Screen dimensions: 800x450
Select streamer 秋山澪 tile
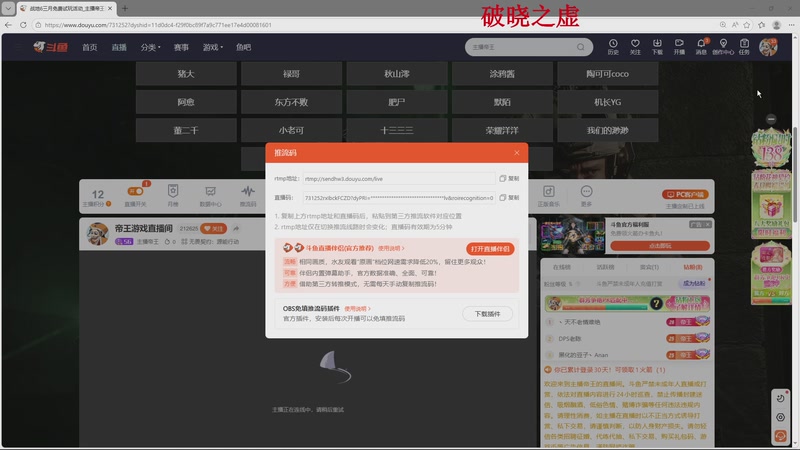tap(397, 73)
